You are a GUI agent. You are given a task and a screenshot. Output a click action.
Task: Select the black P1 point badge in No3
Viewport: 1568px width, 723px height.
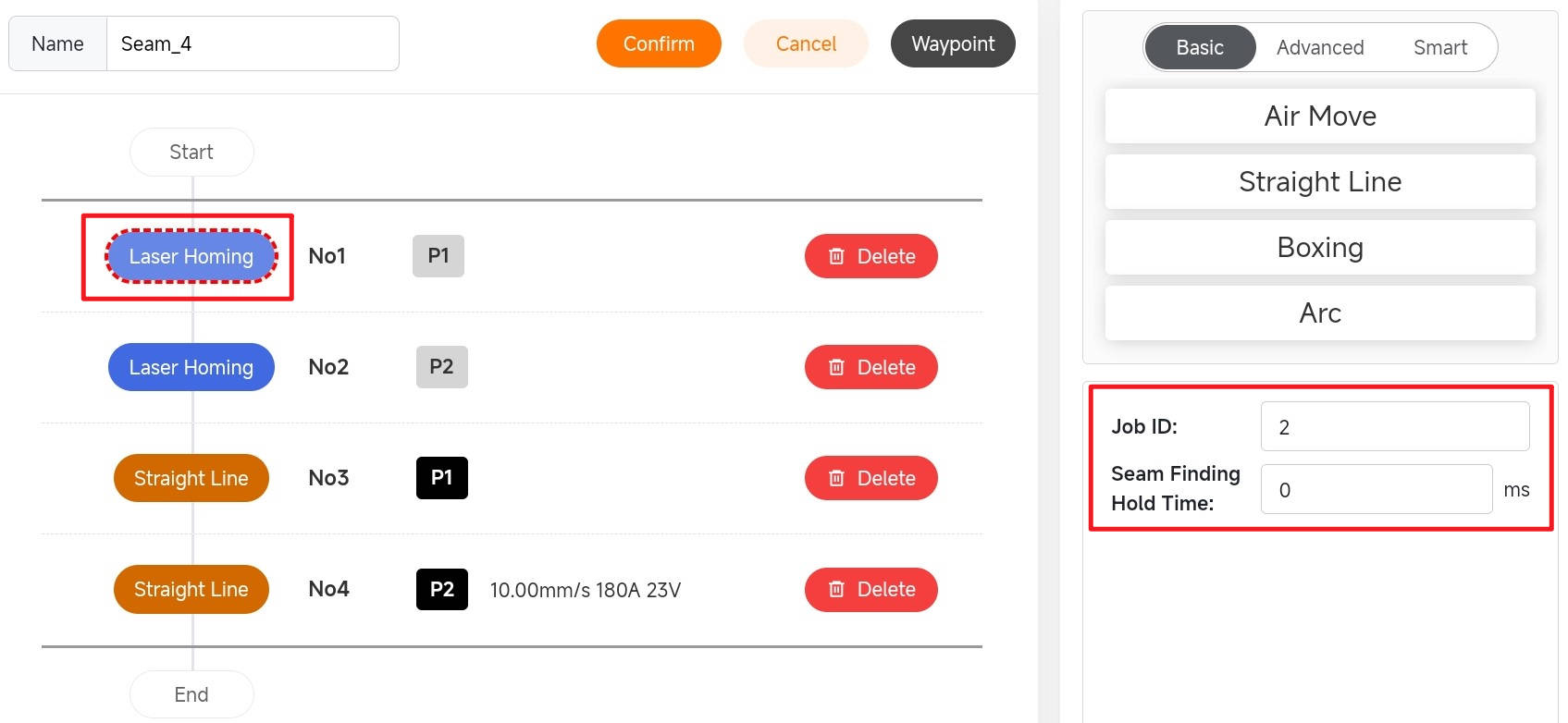[x=441, y=478]
